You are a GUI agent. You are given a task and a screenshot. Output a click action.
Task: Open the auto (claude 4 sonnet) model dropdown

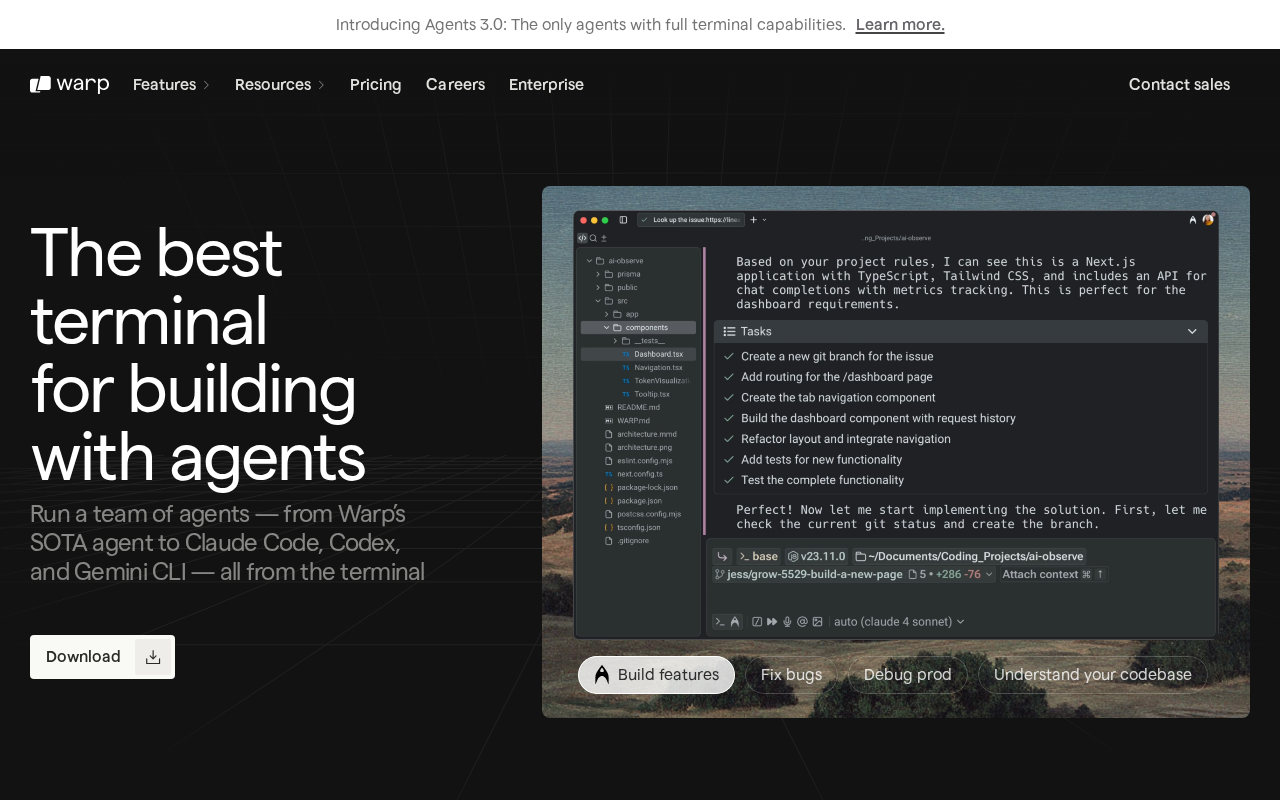(899, 622)
